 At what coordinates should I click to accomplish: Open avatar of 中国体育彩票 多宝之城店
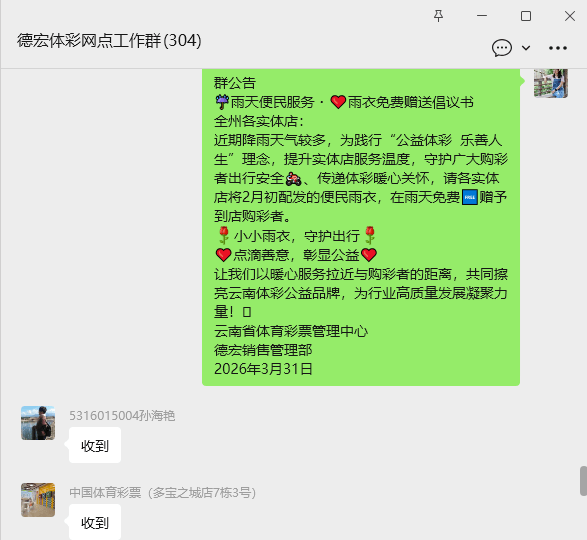click(38, 500)
